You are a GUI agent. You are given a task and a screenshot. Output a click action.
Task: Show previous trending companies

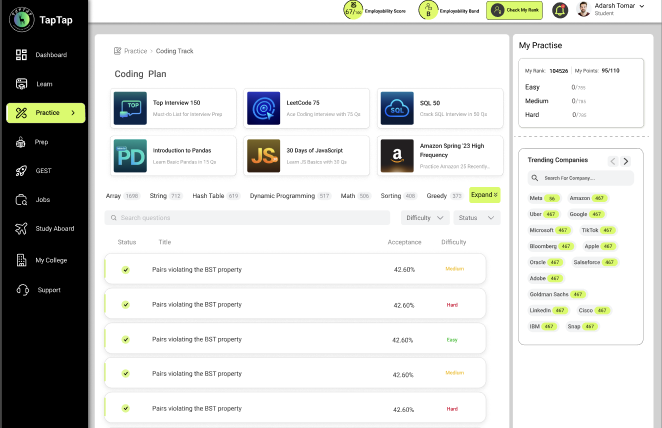(x=613, y=161)
